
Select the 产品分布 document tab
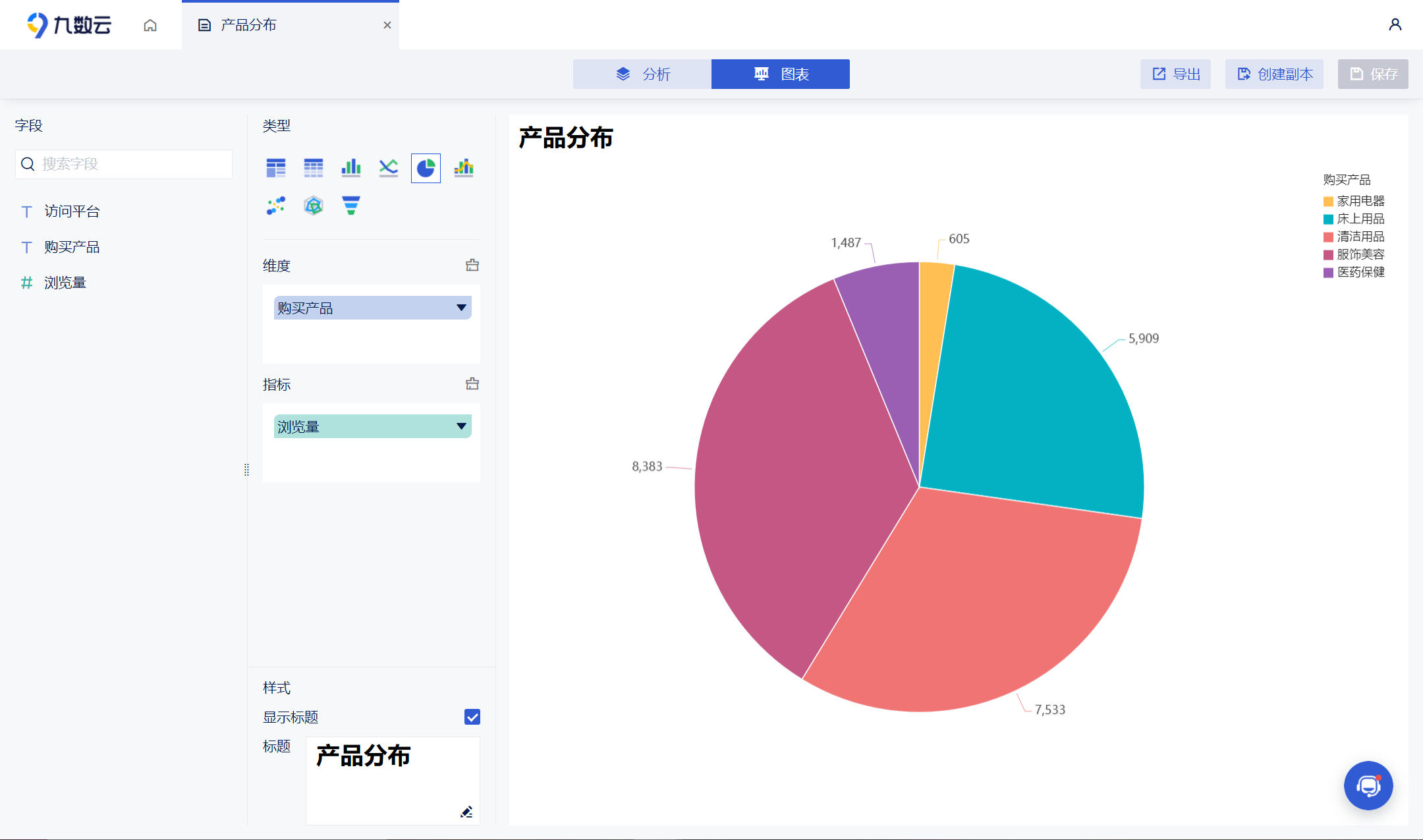click(x=290, y=25)
